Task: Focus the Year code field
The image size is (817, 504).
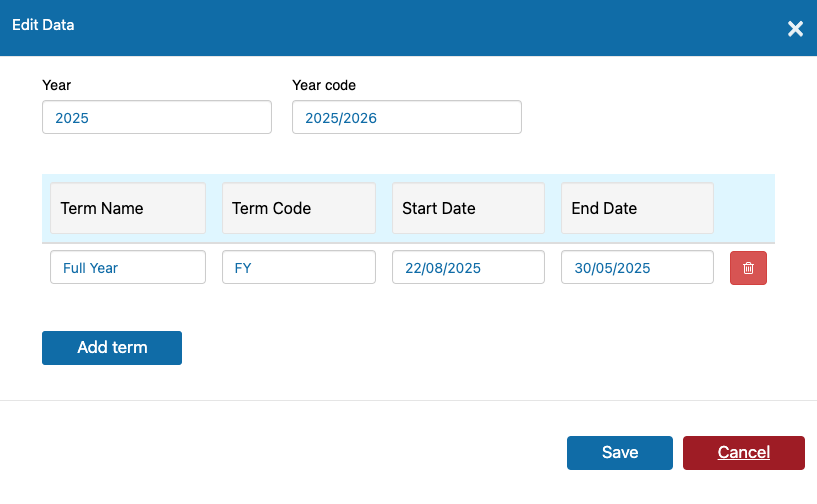Action: pyautogui.click(x=407, y=117)
